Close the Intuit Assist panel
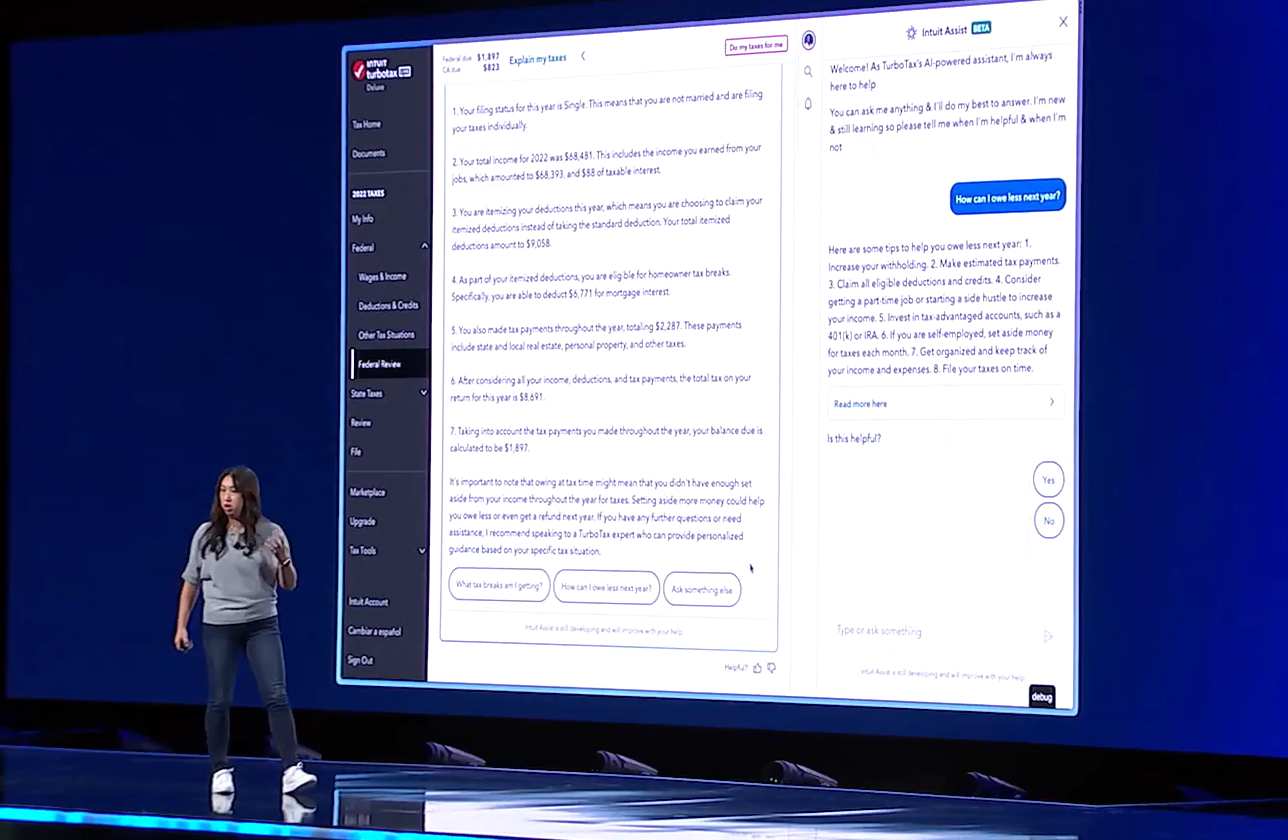Viewport: 1288px width, 840px height. pyautogui.click(x=1063, y=22)
